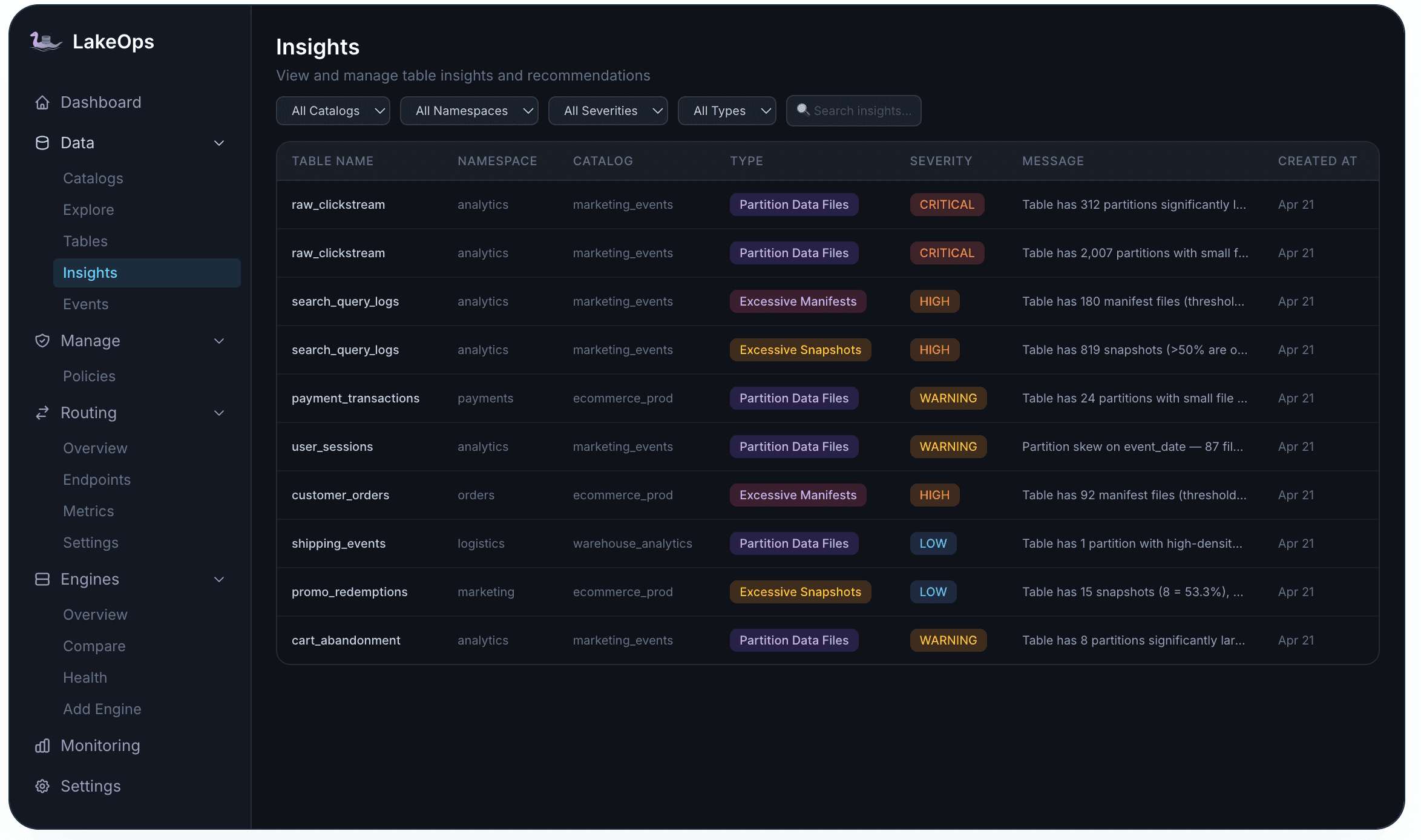The width and height of the screenshot is (1421, 840).
Task: Focus the Search insights field
Action: [x=853, y=111]
